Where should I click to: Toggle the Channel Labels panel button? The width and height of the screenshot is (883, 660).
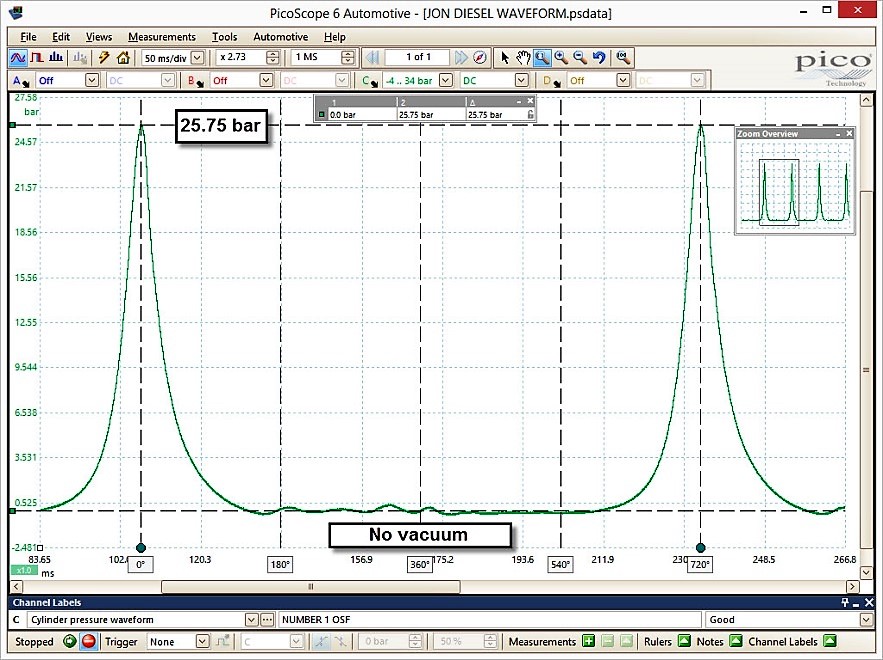point(830,641)
